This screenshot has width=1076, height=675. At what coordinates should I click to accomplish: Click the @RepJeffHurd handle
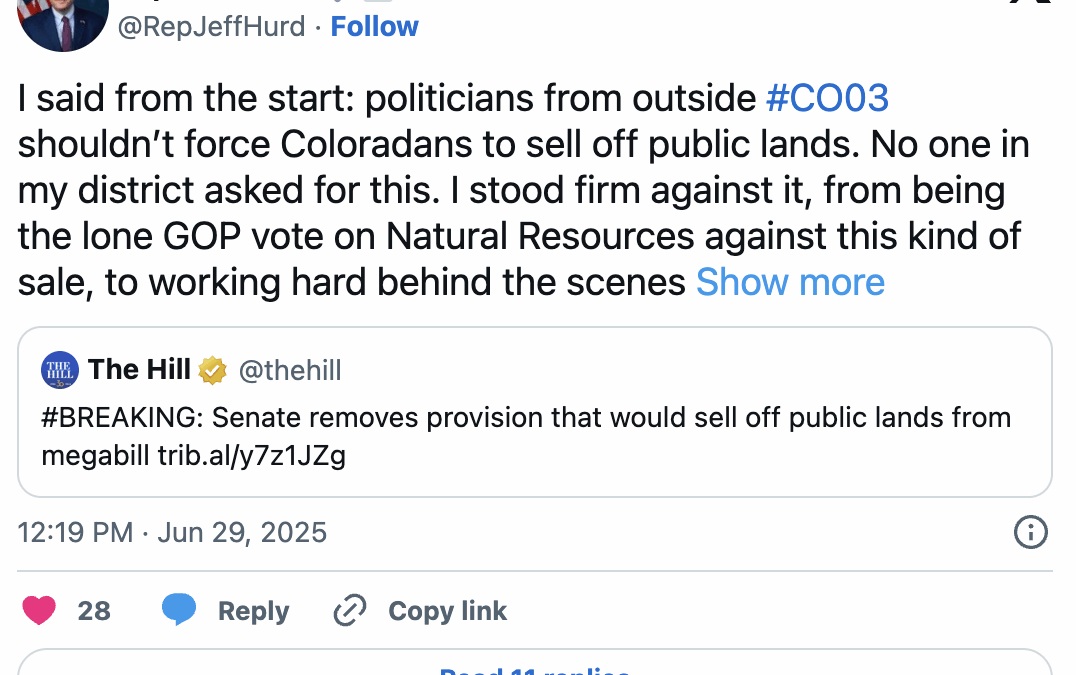click(x=212, y=26)
